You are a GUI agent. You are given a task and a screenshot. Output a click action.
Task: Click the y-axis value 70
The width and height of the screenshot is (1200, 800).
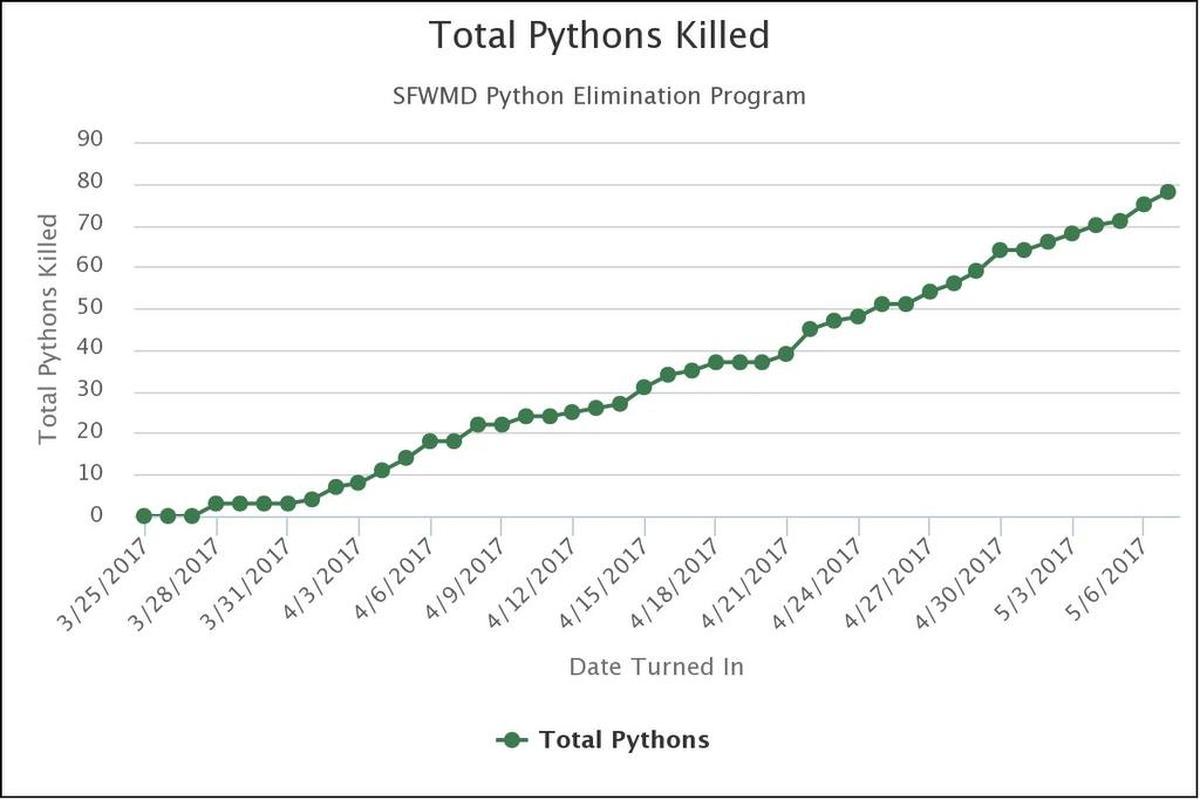(91, 223)
